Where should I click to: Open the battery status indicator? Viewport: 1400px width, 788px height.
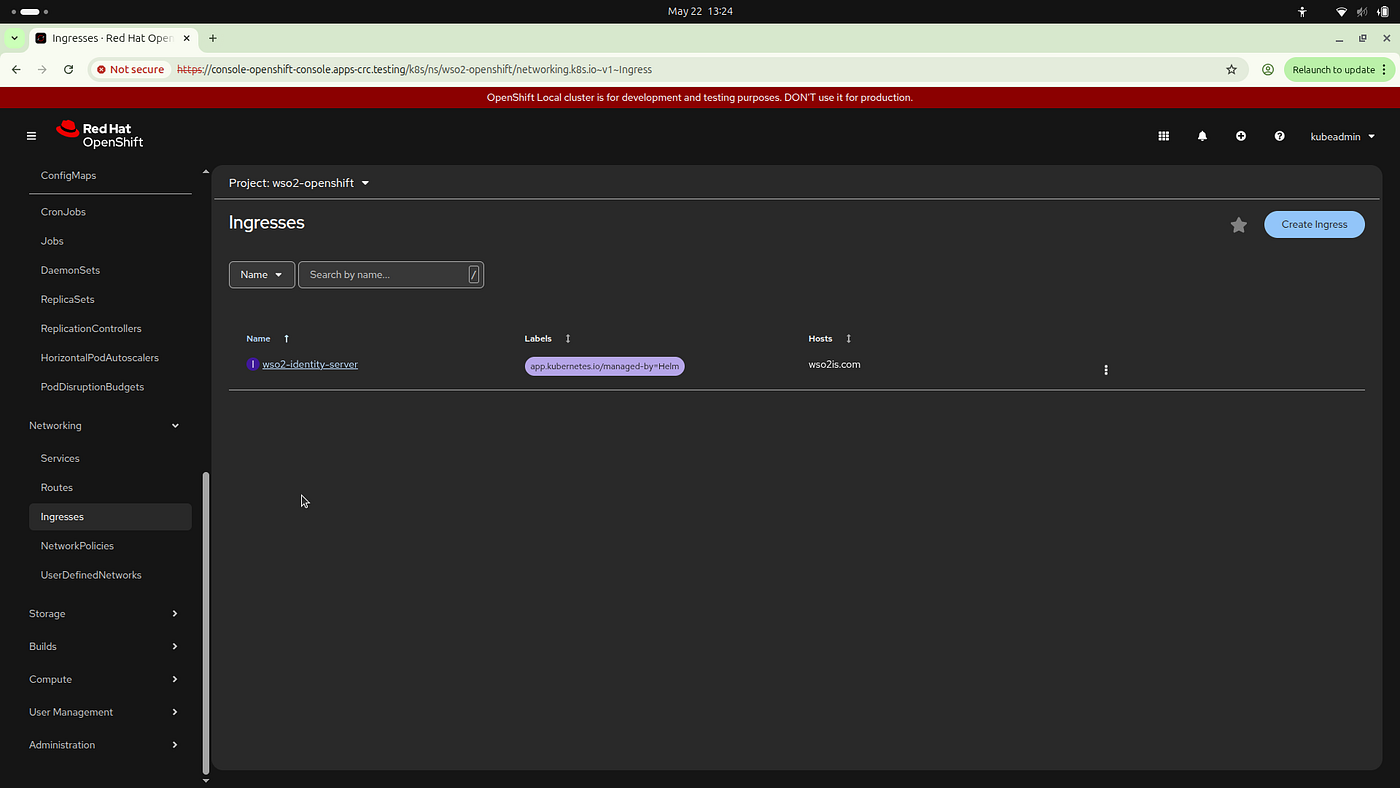(x=1384, y=12)
